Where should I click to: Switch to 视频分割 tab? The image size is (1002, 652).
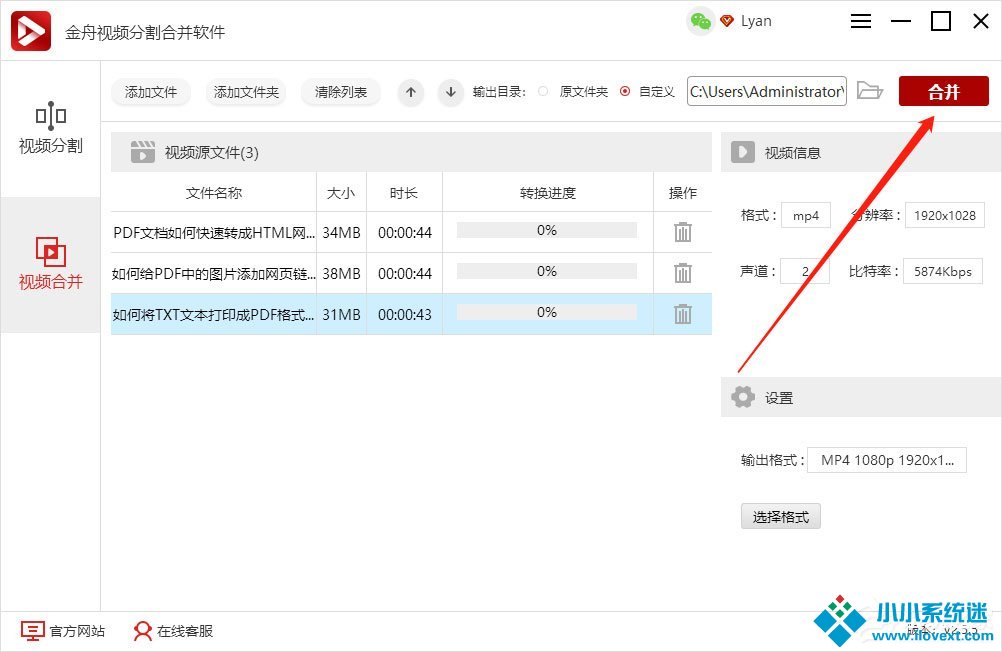[x=50, y=130]
